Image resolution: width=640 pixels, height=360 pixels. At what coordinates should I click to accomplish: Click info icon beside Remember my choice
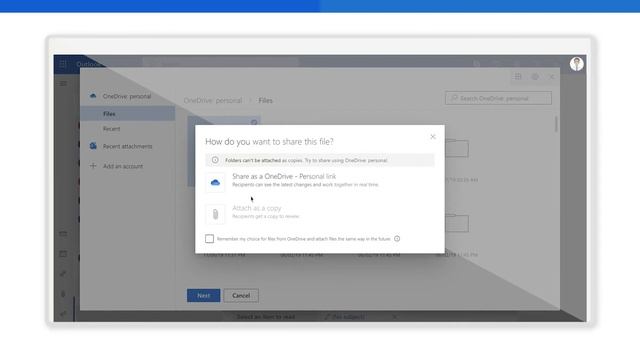tap(397, 239)
